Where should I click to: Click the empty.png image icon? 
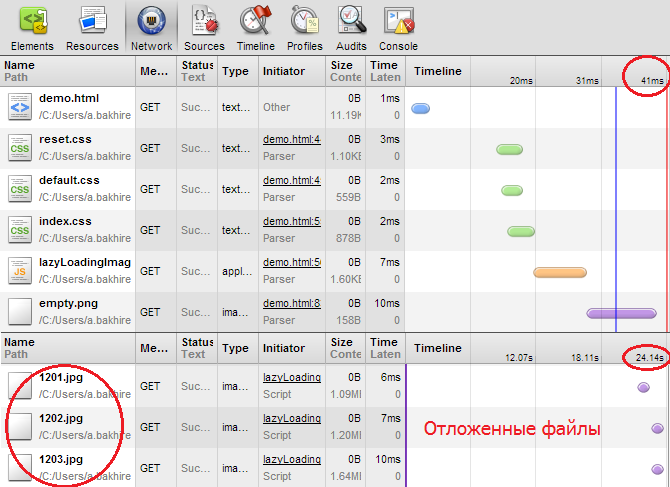pyautogui.click(x=20, y=312)
